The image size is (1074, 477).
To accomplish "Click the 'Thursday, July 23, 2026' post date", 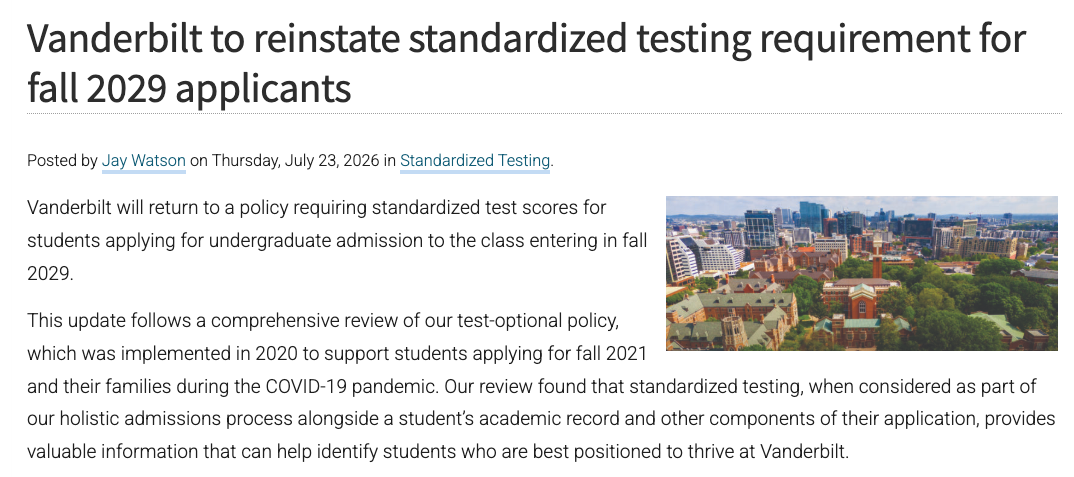I will point(295,161).
